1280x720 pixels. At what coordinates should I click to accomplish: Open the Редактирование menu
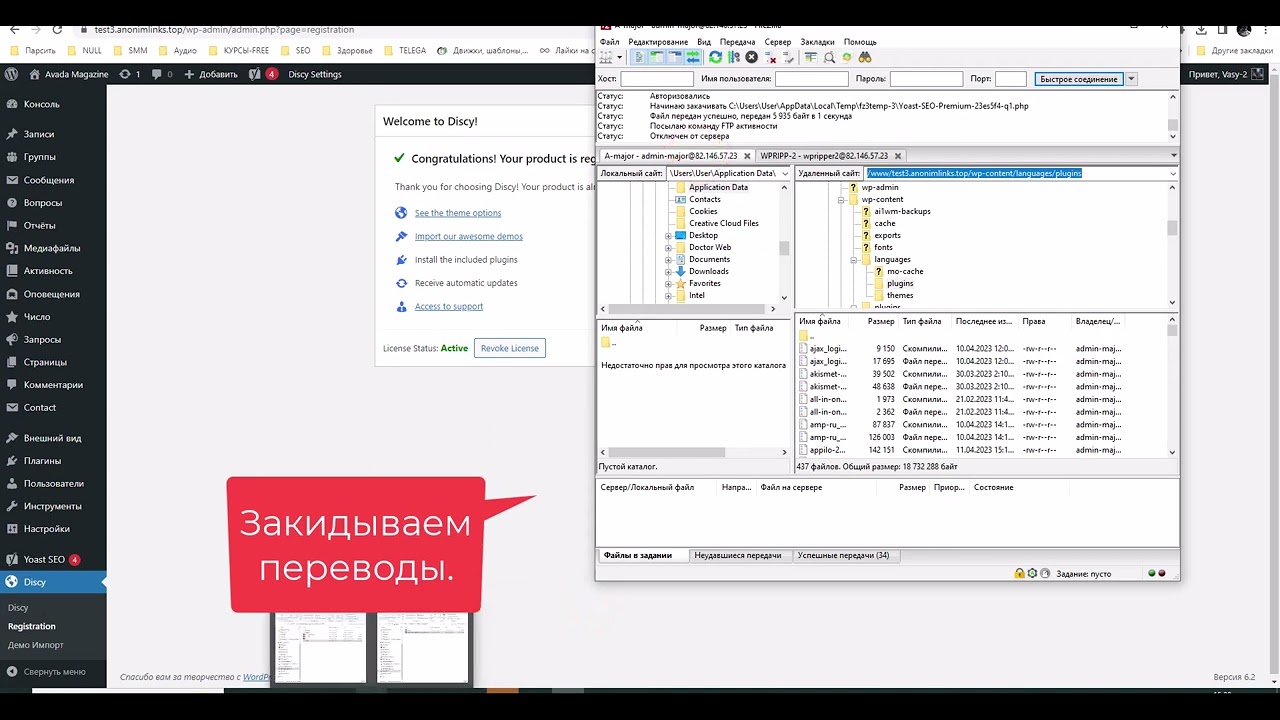tap(658, 42)
